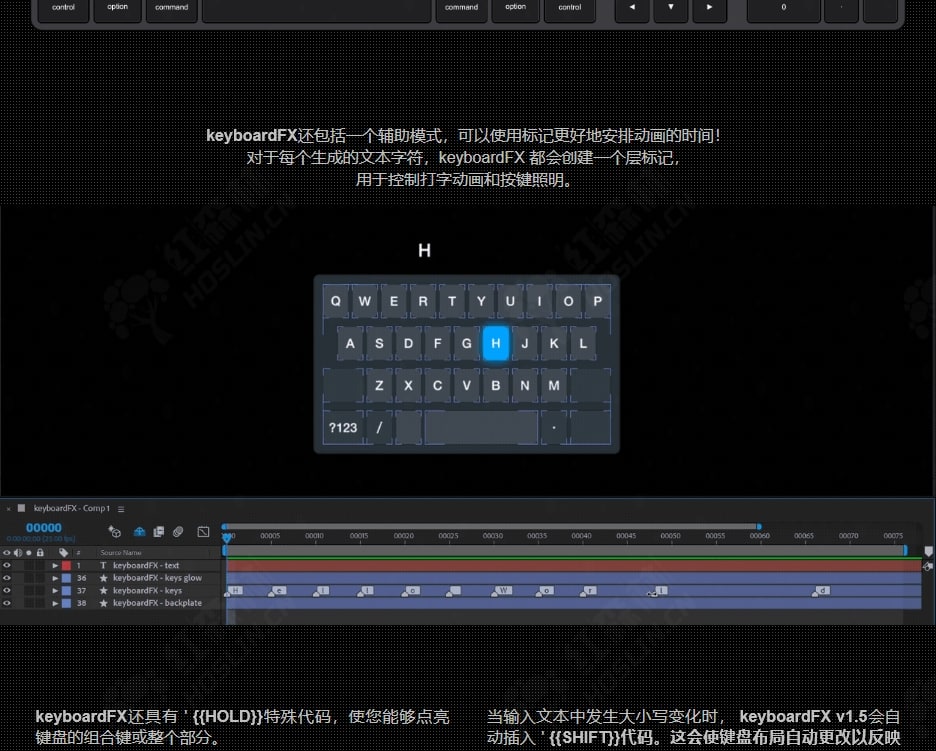This screenshot has height=751, width=936.
Task: Click the l marker near frame 00050
Action: (659, 590)
